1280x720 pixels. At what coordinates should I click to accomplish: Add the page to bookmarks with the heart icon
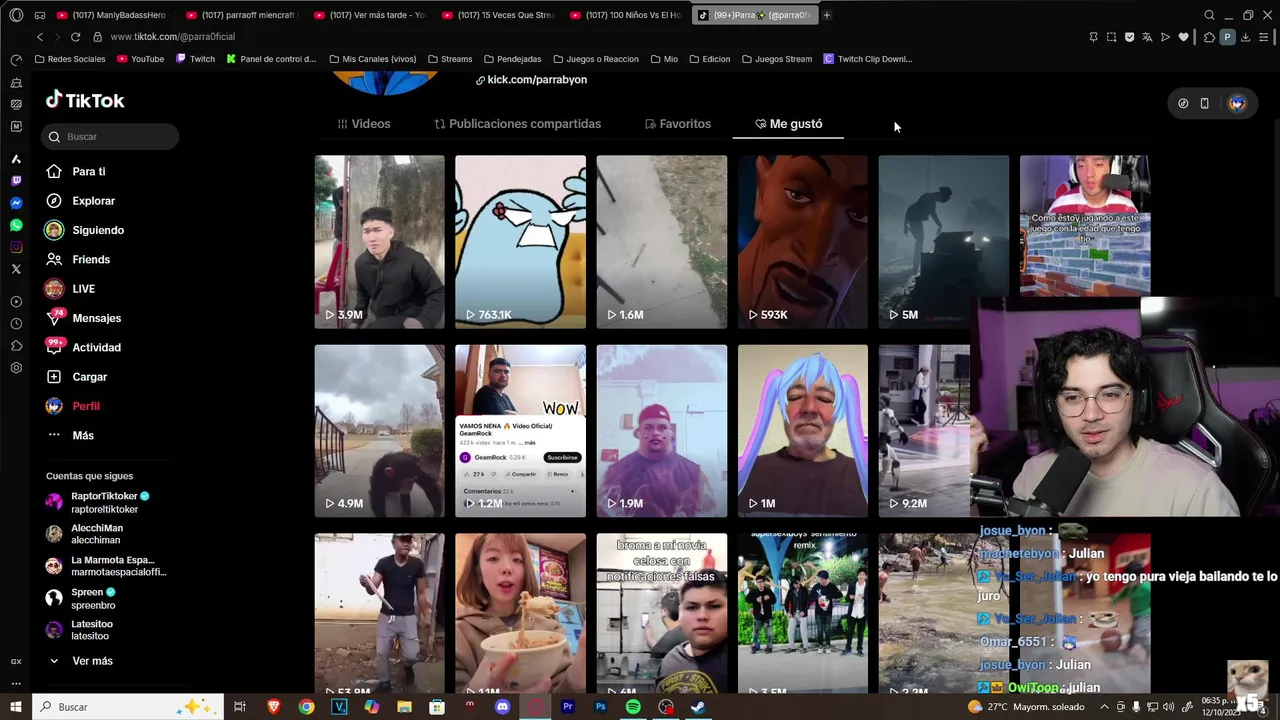tap(1184, 37)
